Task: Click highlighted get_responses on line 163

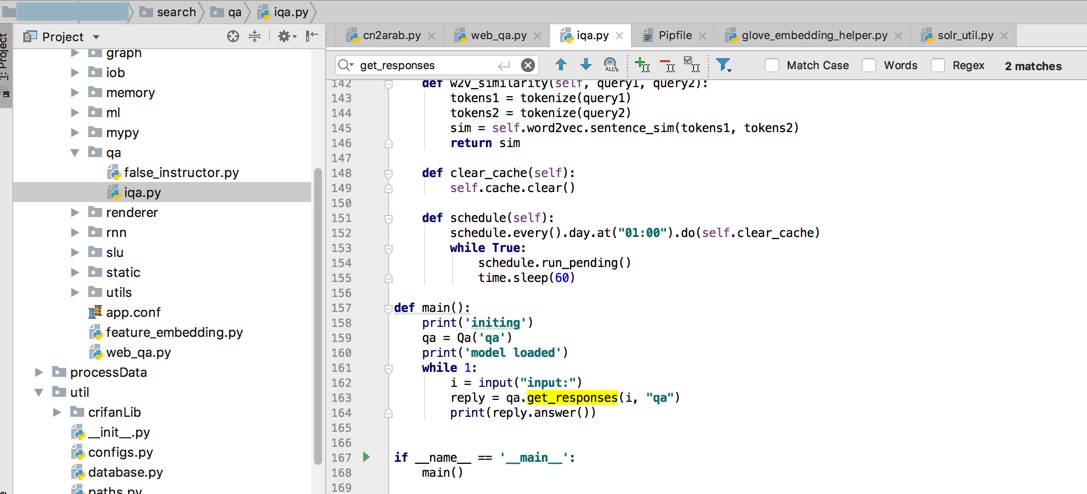Action: (572, 398)
